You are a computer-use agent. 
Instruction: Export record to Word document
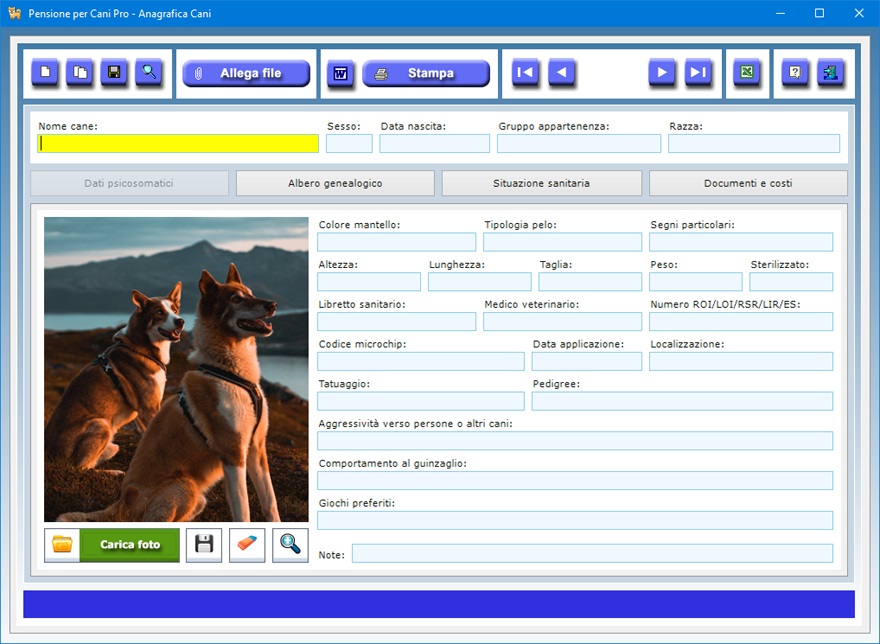(340, 74)
